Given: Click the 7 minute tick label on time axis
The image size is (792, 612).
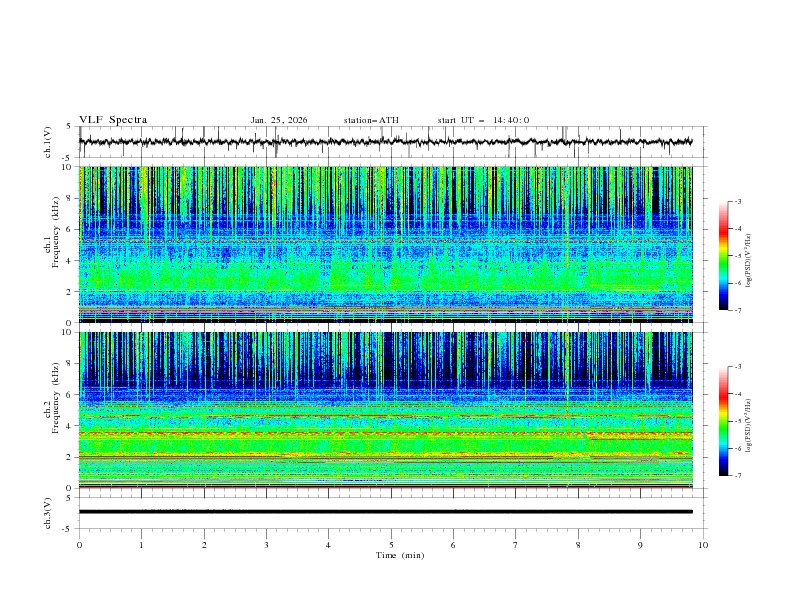Looking at the screenshot, I should click(x=516, y=545).
